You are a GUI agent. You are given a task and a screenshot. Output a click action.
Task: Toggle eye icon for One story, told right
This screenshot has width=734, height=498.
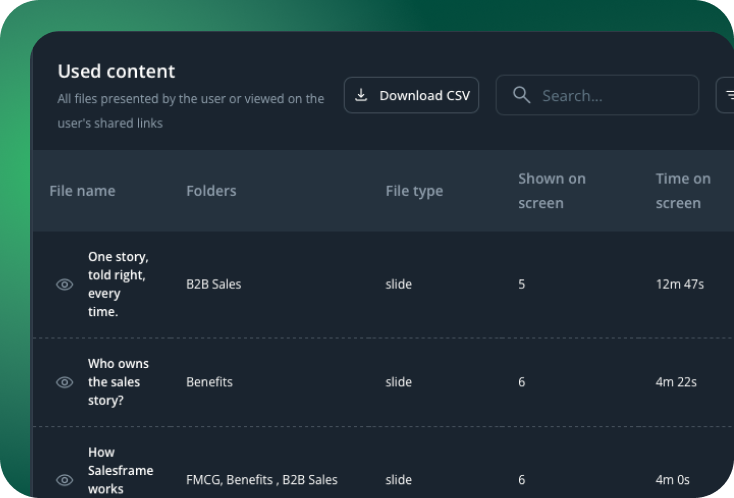click(65, 284)
